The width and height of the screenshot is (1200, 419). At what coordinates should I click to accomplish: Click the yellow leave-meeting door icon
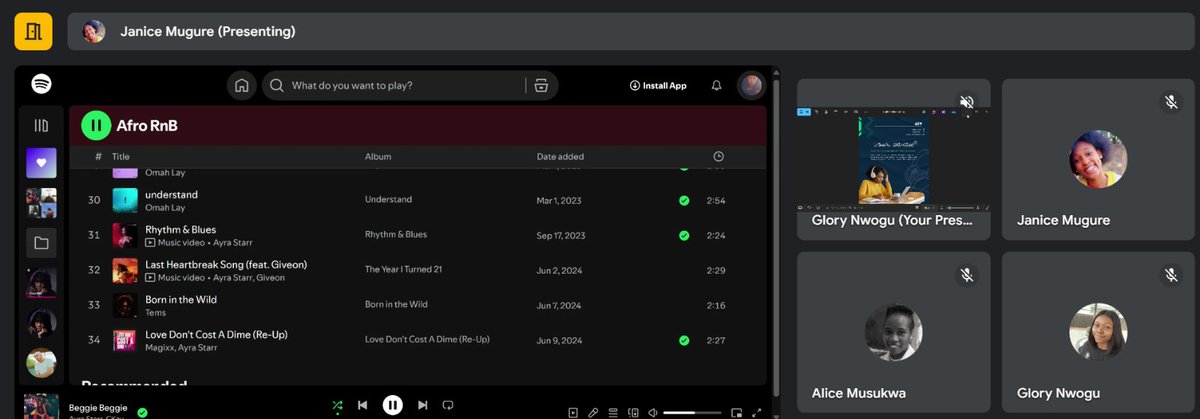point(33,31)
